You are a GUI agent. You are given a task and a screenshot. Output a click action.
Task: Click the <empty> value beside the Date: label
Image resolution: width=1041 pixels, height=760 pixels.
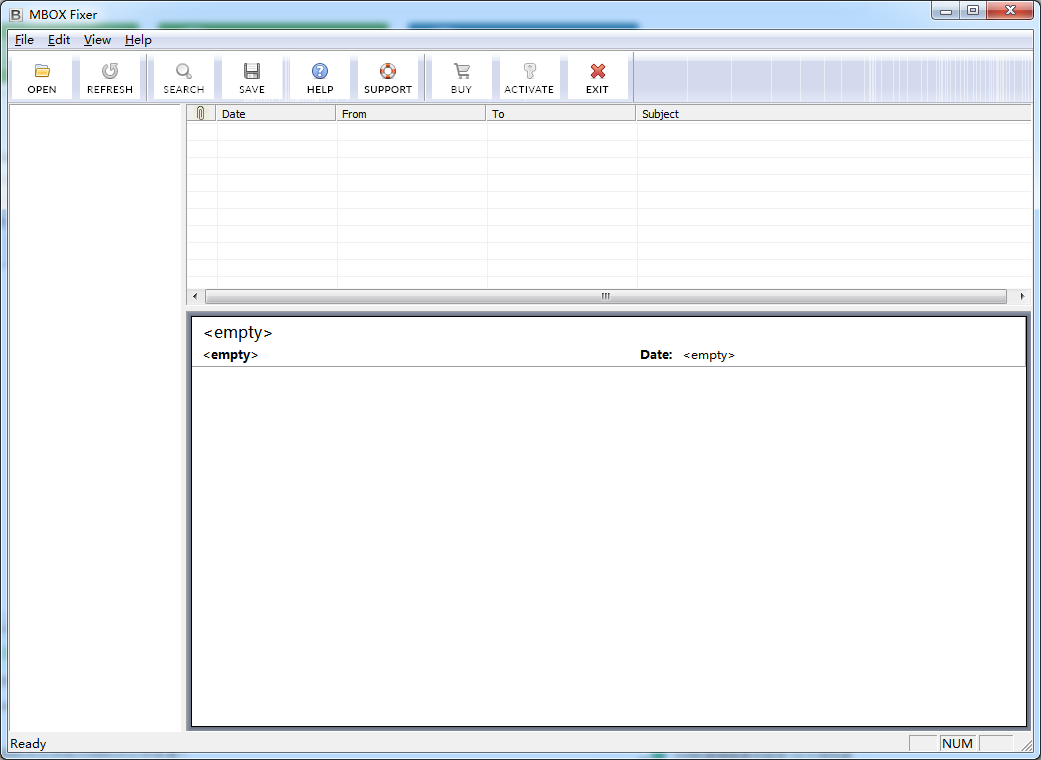[709, 355]
